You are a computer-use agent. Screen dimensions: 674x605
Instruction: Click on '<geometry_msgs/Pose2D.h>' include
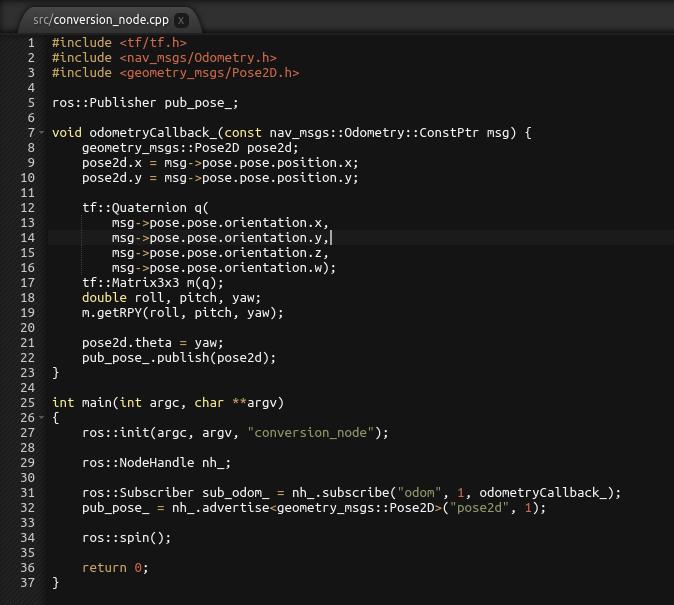pyautogui.click(x=209, y=73)
